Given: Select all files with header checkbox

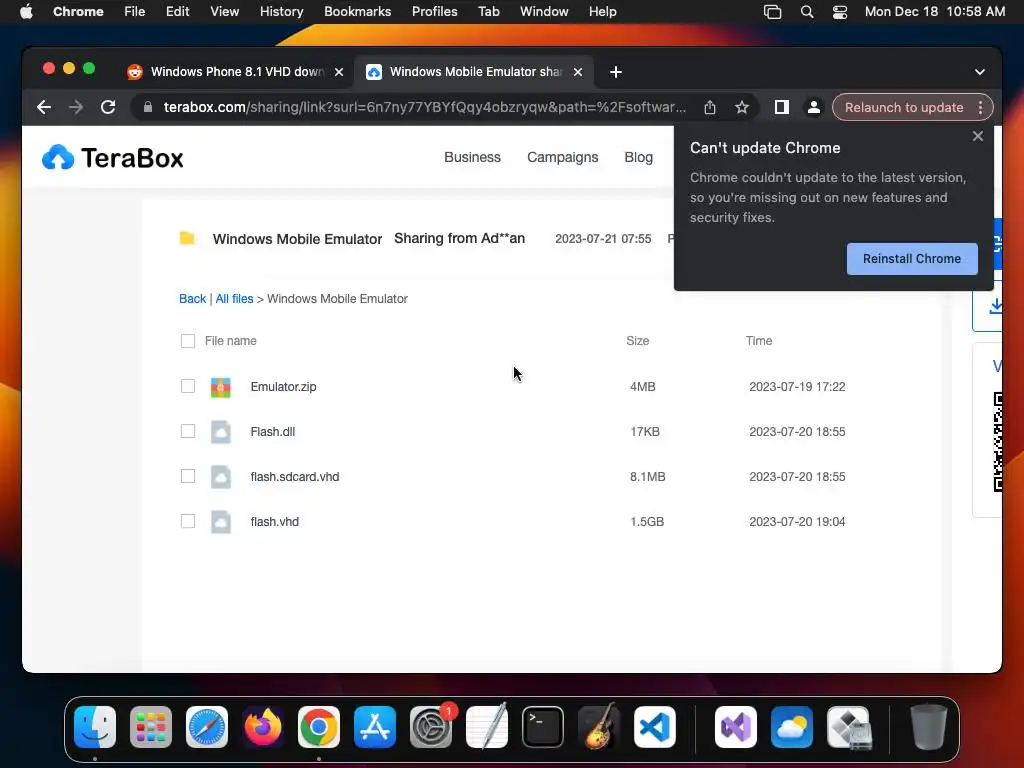Looking at the screenshot, I should (187, 341).
